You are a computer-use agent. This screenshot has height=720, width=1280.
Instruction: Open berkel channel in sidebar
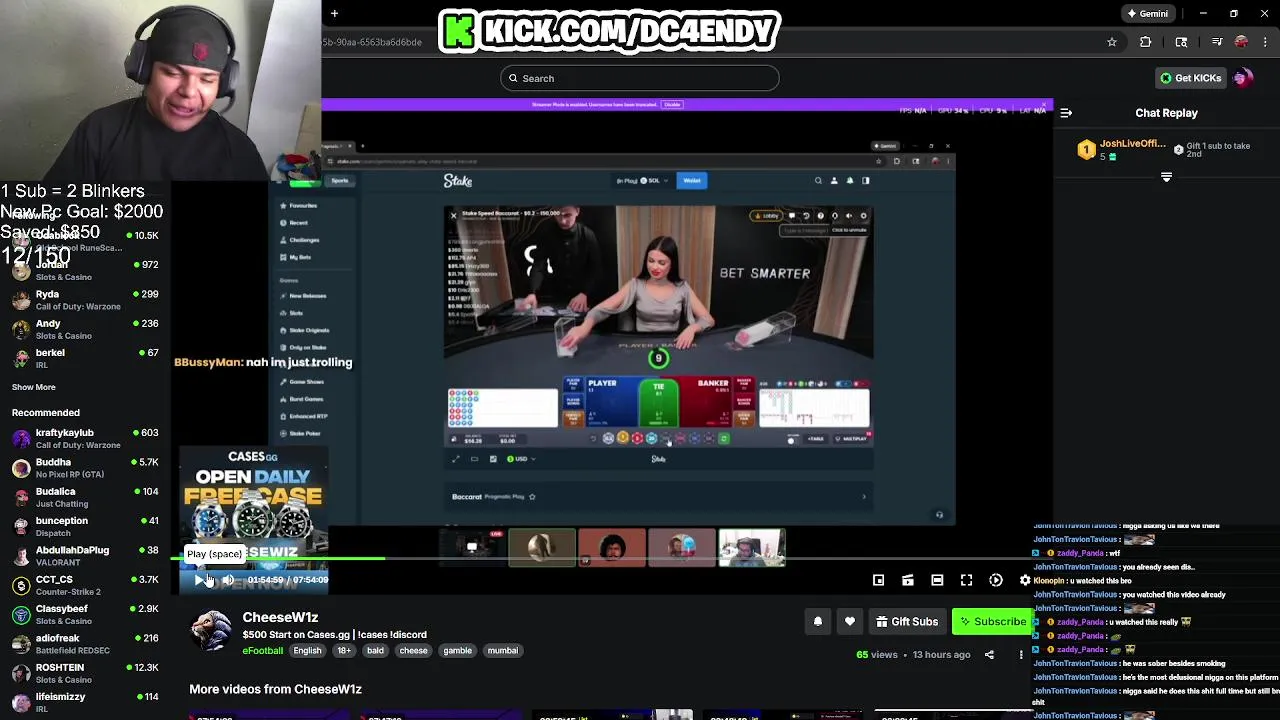point(85,358)
